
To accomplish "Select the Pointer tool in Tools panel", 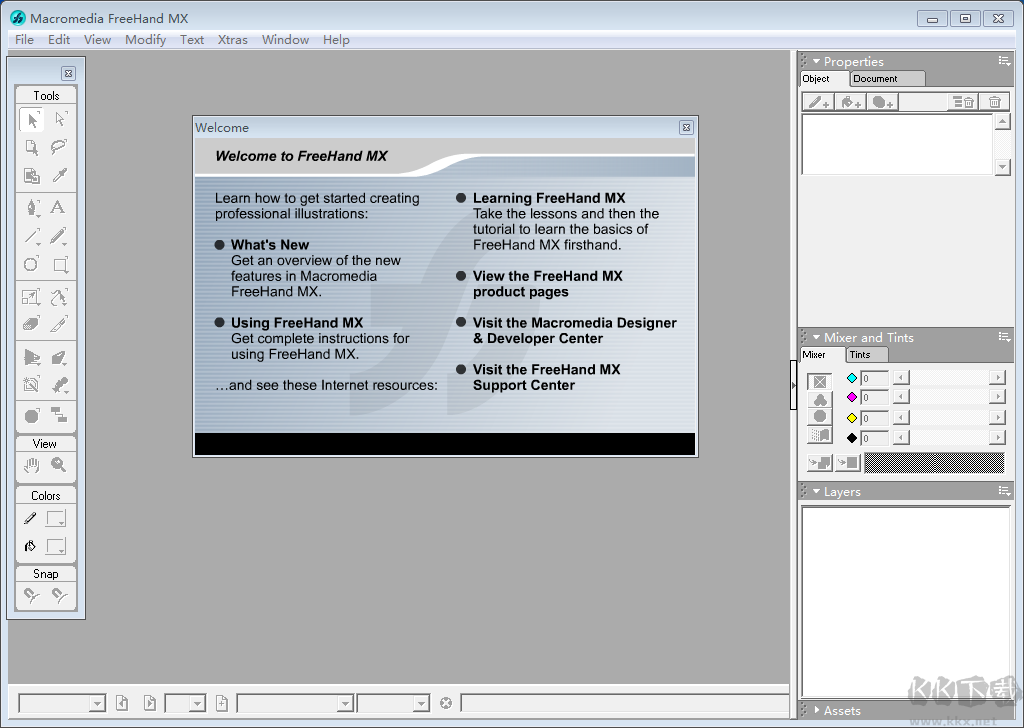I will 31,119.
